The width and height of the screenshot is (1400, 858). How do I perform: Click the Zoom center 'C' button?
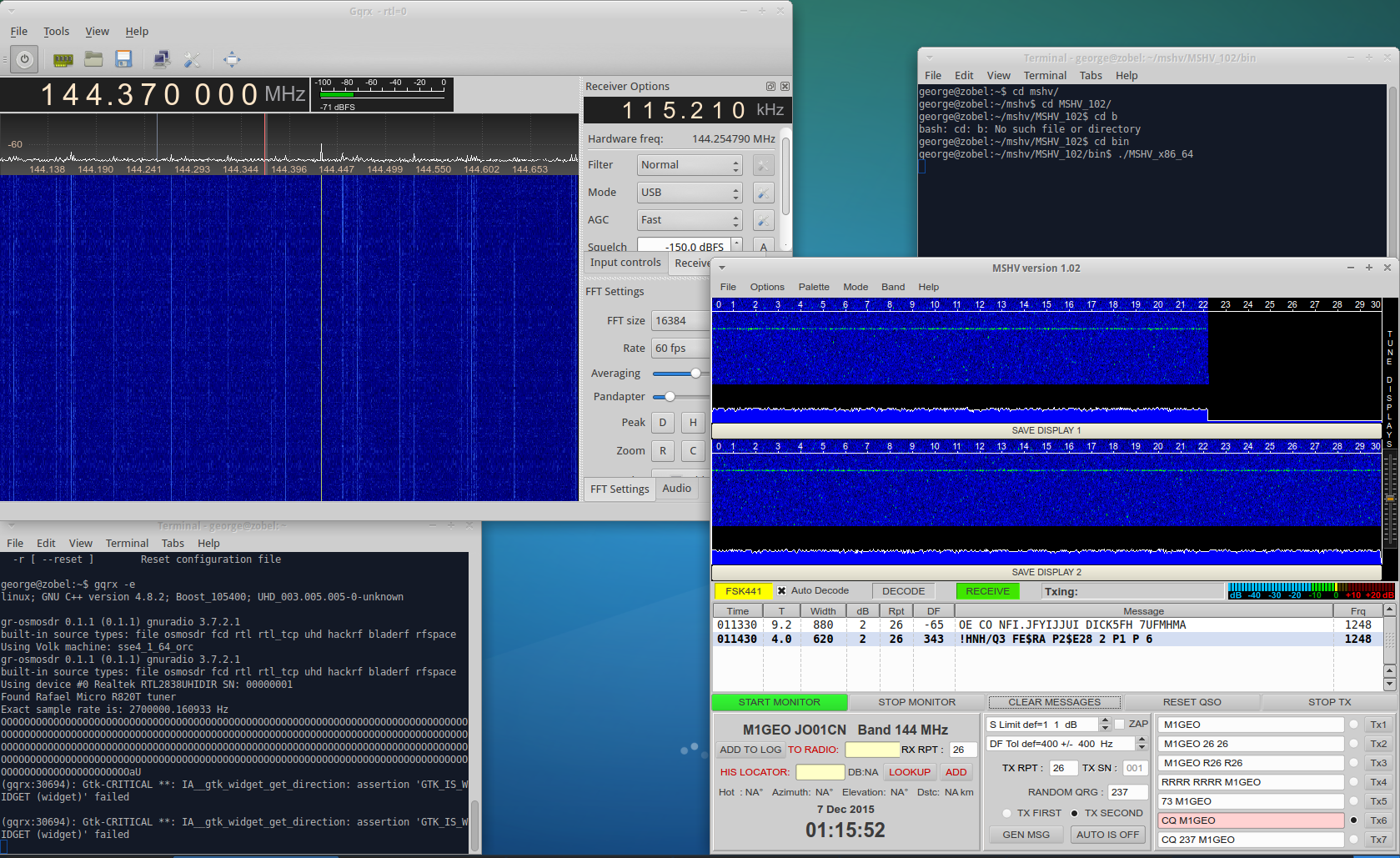pyautogui.click(x=693, y=451)
